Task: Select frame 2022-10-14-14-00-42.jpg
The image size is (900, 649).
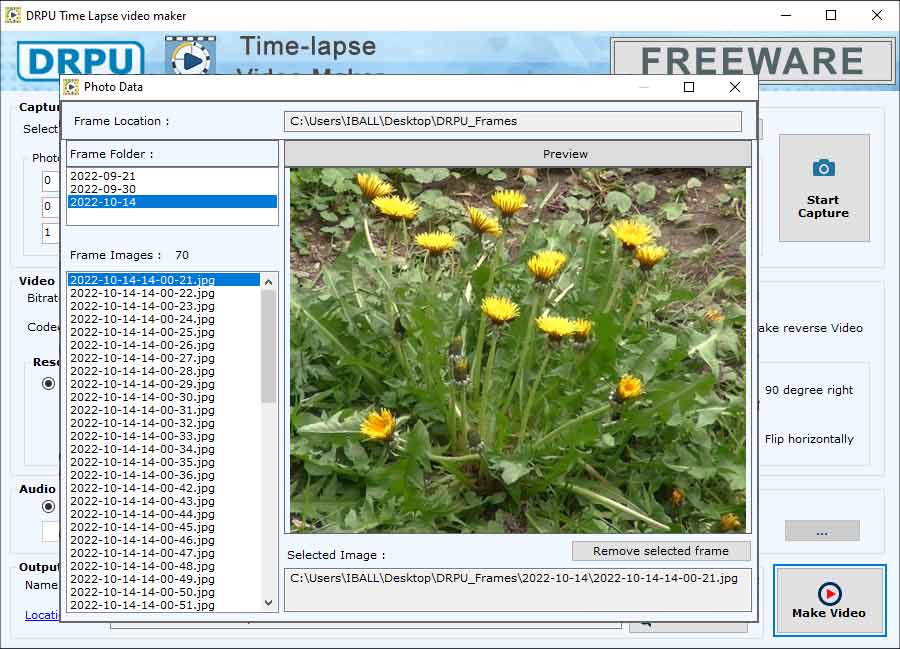Action: click(164, 488)
